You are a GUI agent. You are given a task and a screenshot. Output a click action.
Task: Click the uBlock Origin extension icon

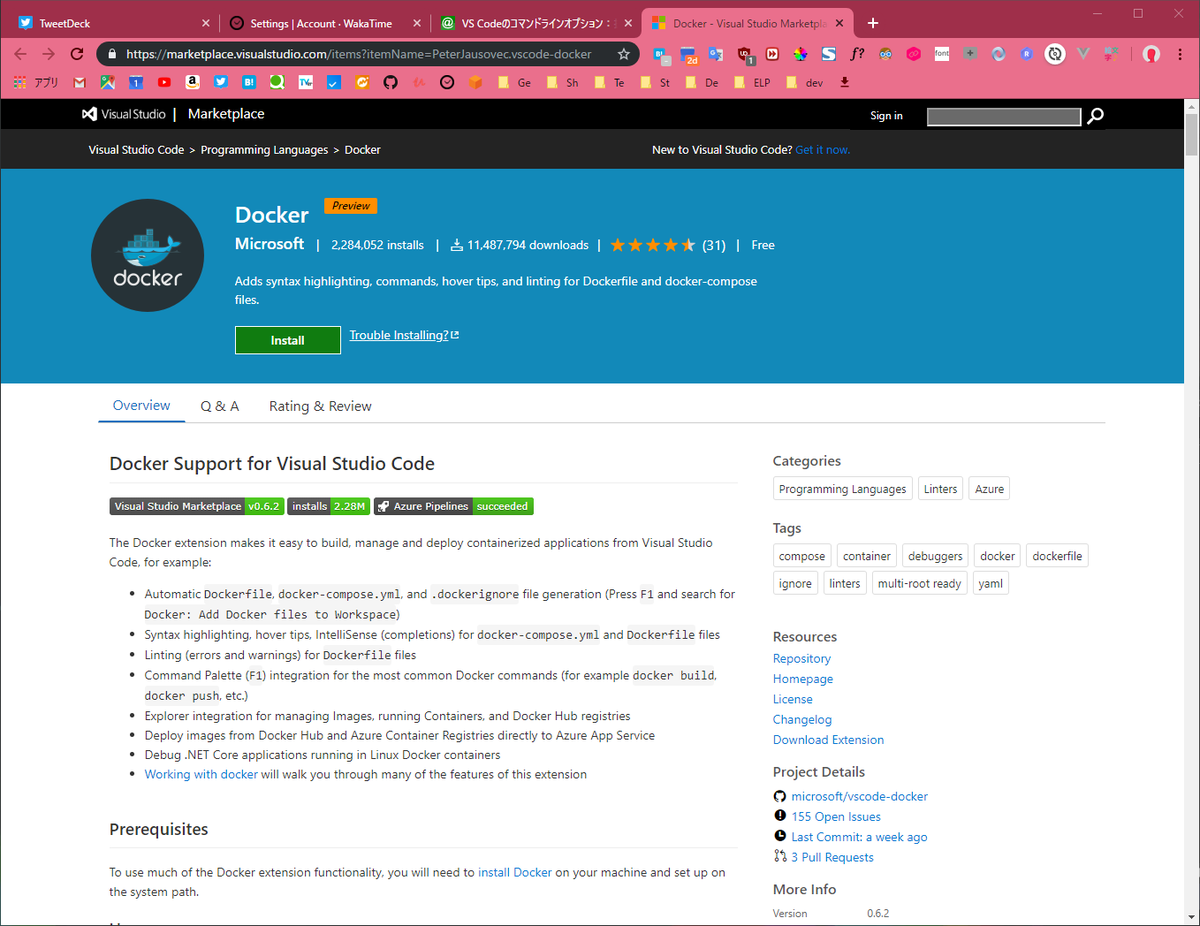[745, 55]
